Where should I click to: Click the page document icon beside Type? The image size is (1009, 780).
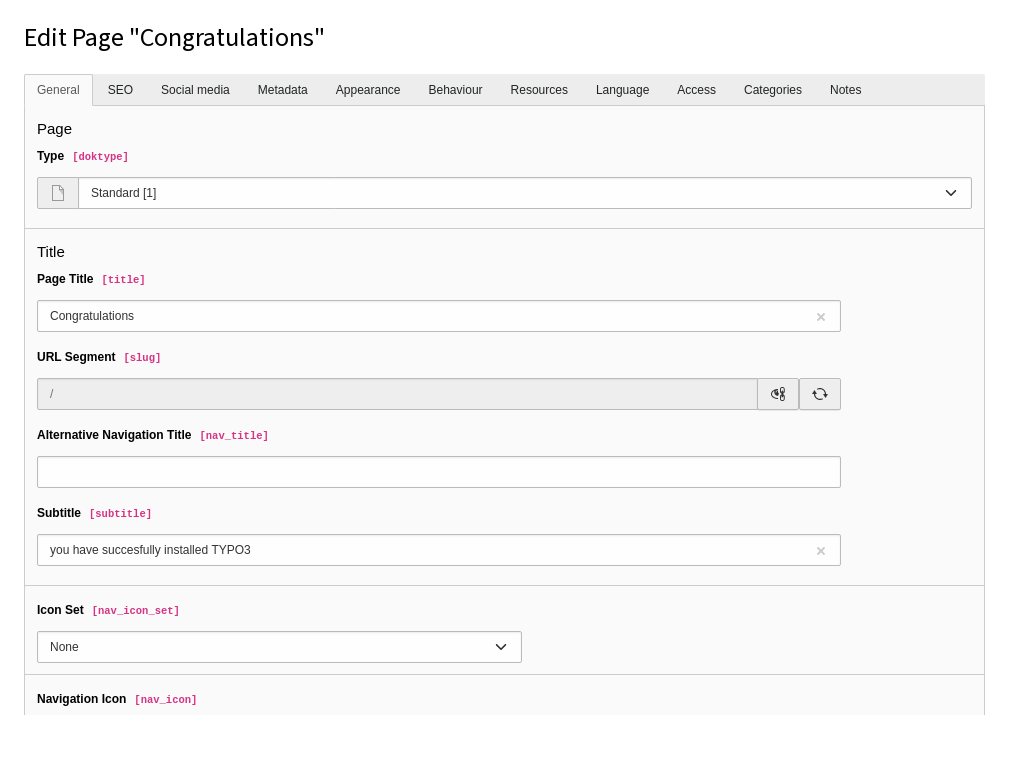58,193
